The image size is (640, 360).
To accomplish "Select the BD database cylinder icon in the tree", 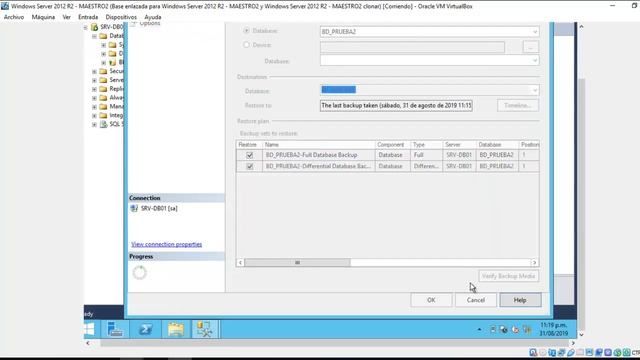I will (x=112, y=62).
